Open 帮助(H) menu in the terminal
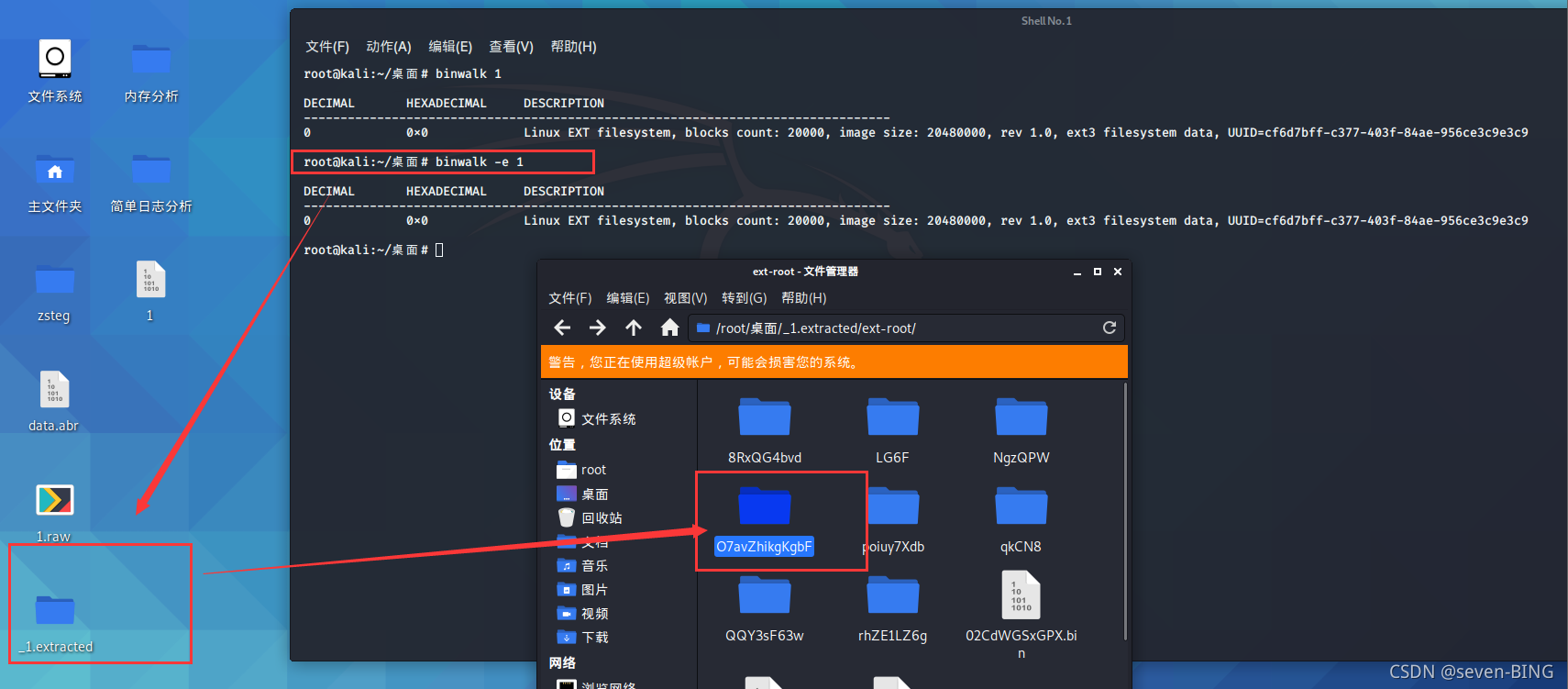 click(x=573, y=47)
